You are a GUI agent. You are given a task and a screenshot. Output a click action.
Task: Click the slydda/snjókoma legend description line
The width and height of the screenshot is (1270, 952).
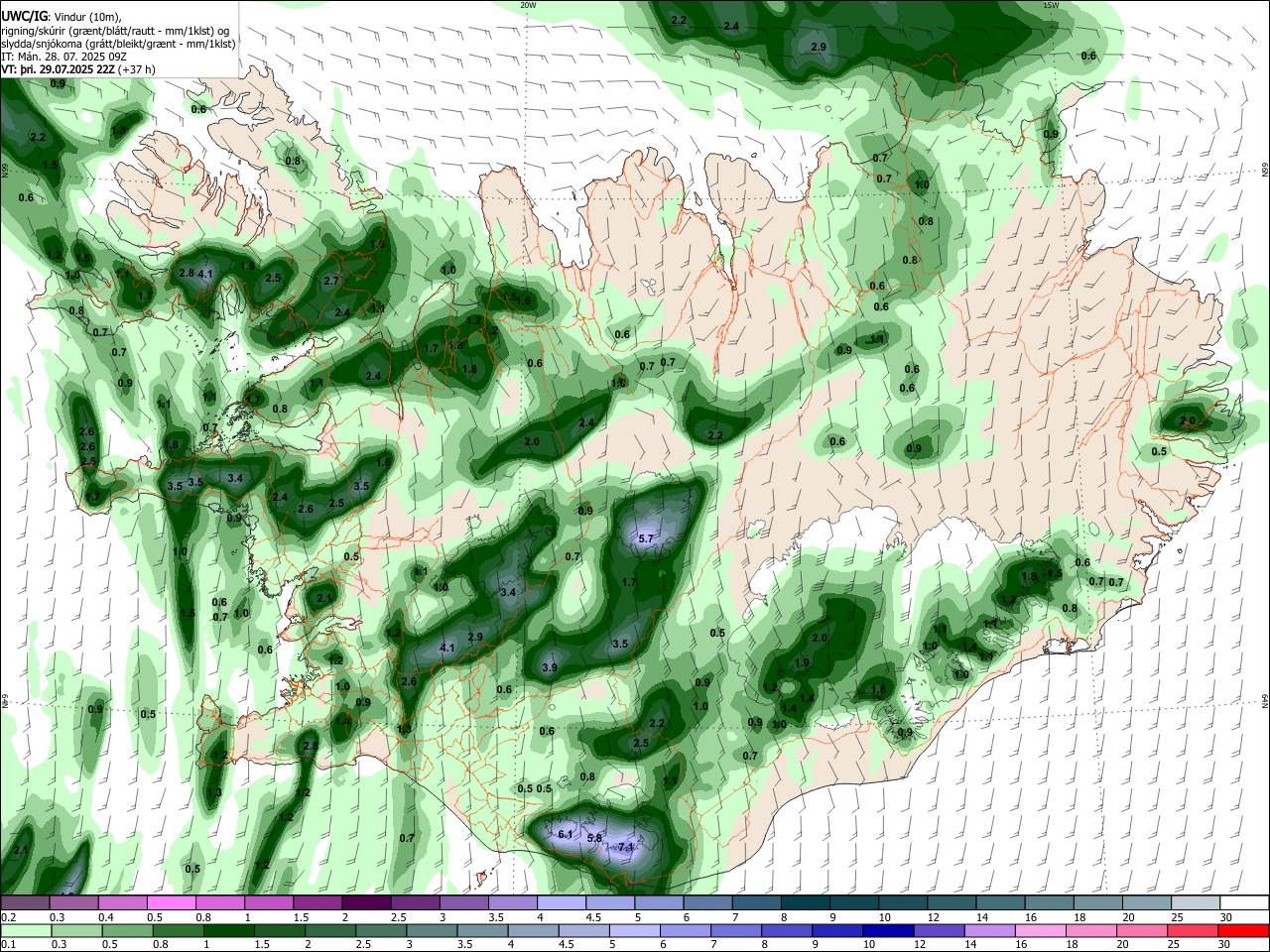[118, 44]
